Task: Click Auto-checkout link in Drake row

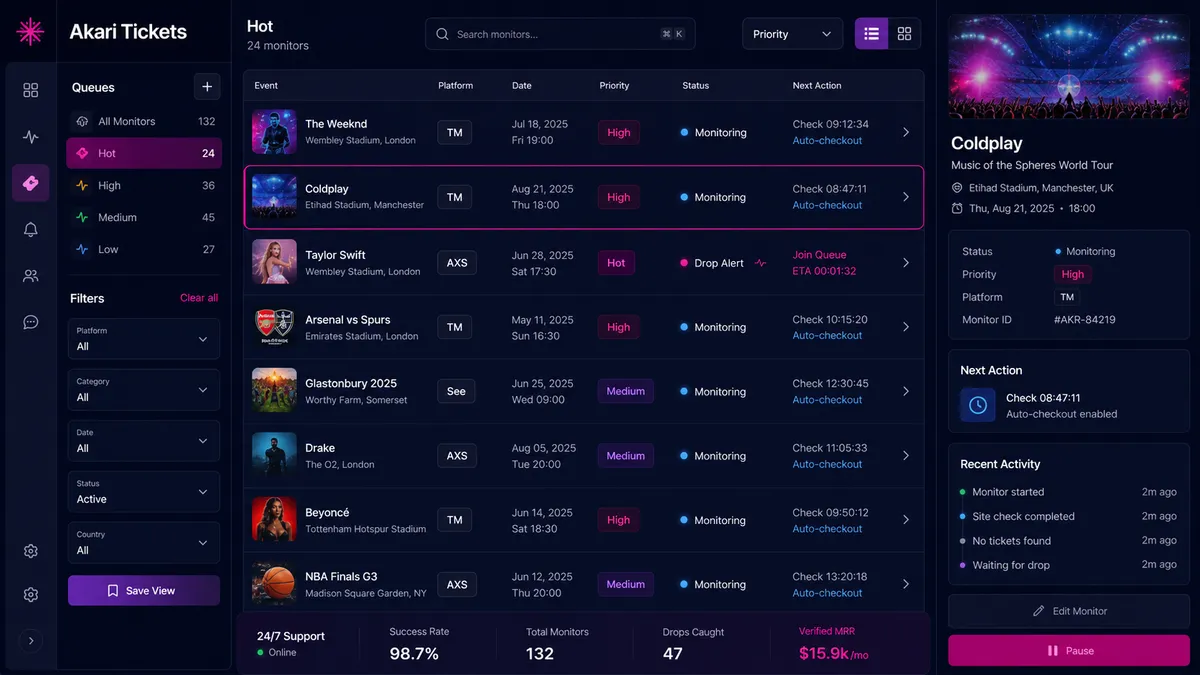Action: pyautogui.click(x=827, y=464)
